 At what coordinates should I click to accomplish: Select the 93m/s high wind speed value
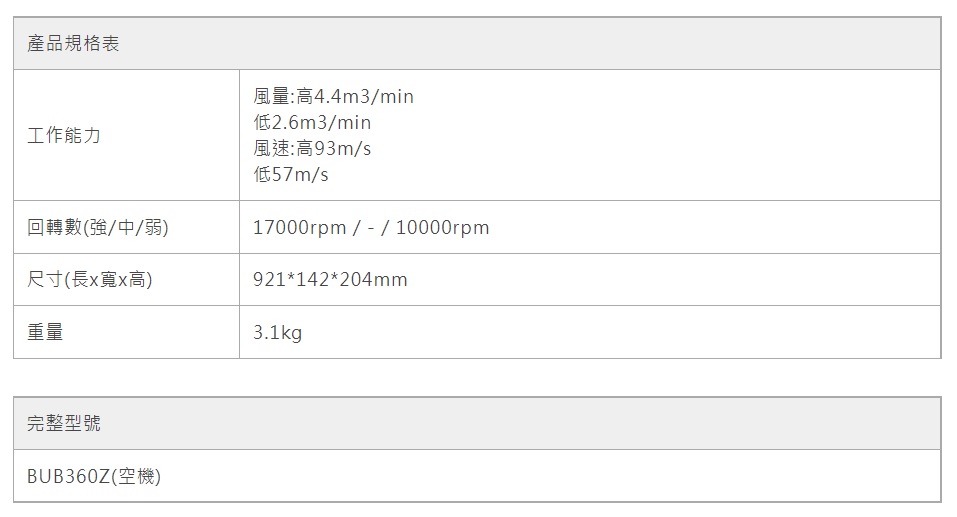342,149
